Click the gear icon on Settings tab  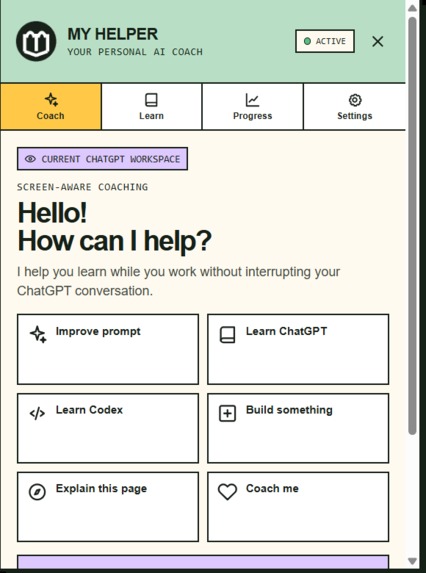[355, 100]
